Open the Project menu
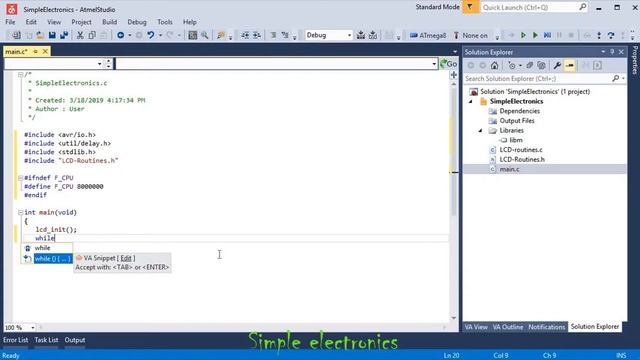Viewport: 640px width, 360px height. (81, 22)
